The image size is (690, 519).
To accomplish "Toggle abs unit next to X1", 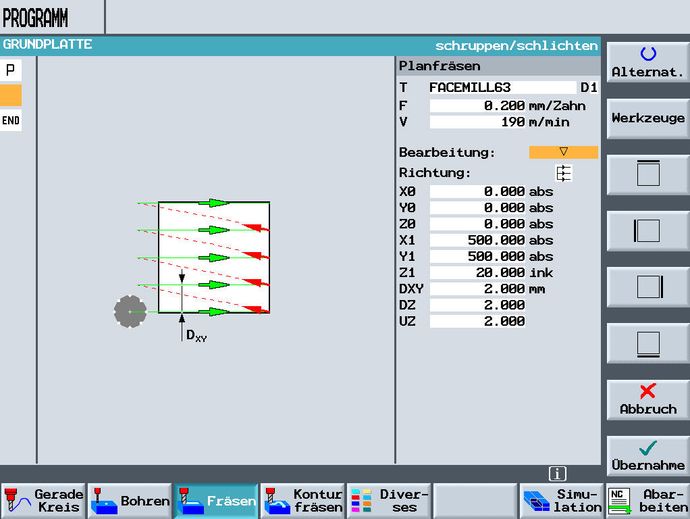I will [x=541, y=240].
